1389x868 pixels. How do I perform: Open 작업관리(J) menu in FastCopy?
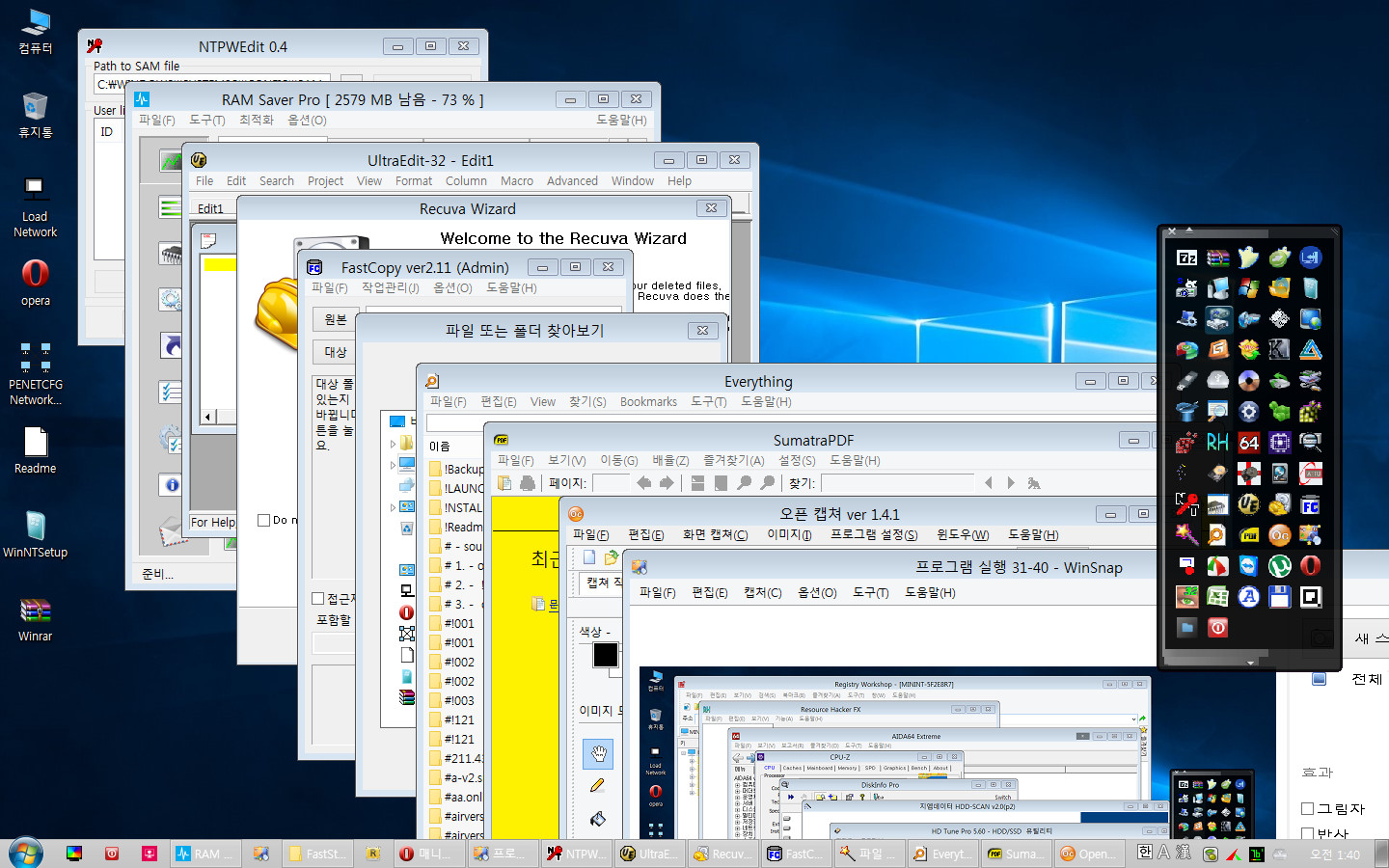[390, 288]
